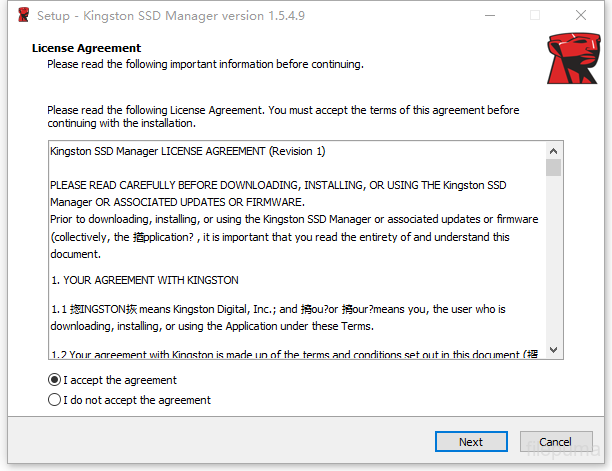Select "I do not accept the agreement" option
Image resolution: width=612 pixels, height=471 pixels.
tap(55, 400)
